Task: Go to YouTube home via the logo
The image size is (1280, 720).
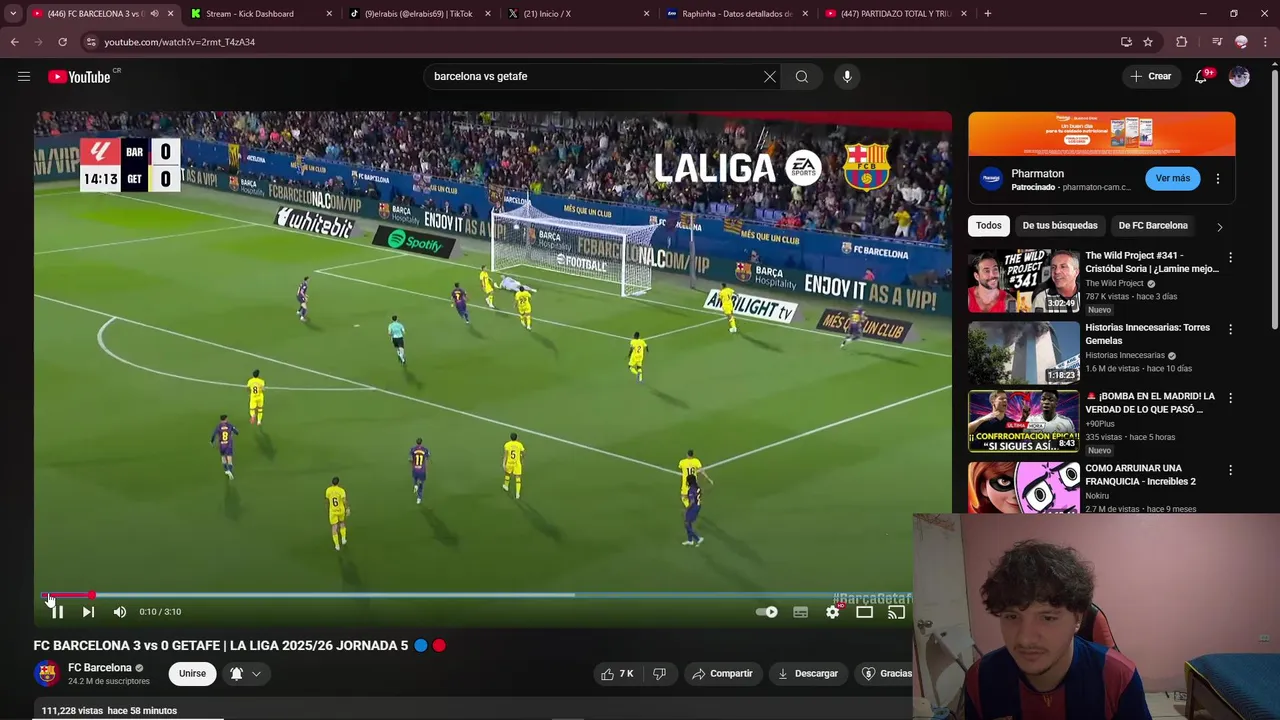Action: pyautogui.click(x=79, y=77)
